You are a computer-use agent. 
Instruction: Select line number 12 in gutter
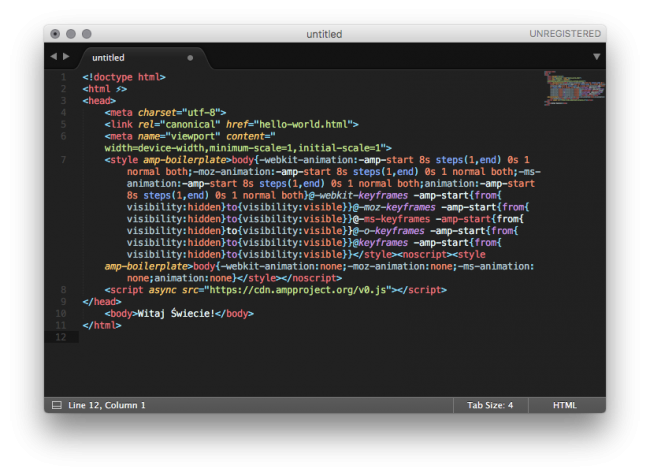[x=61, y=337]
